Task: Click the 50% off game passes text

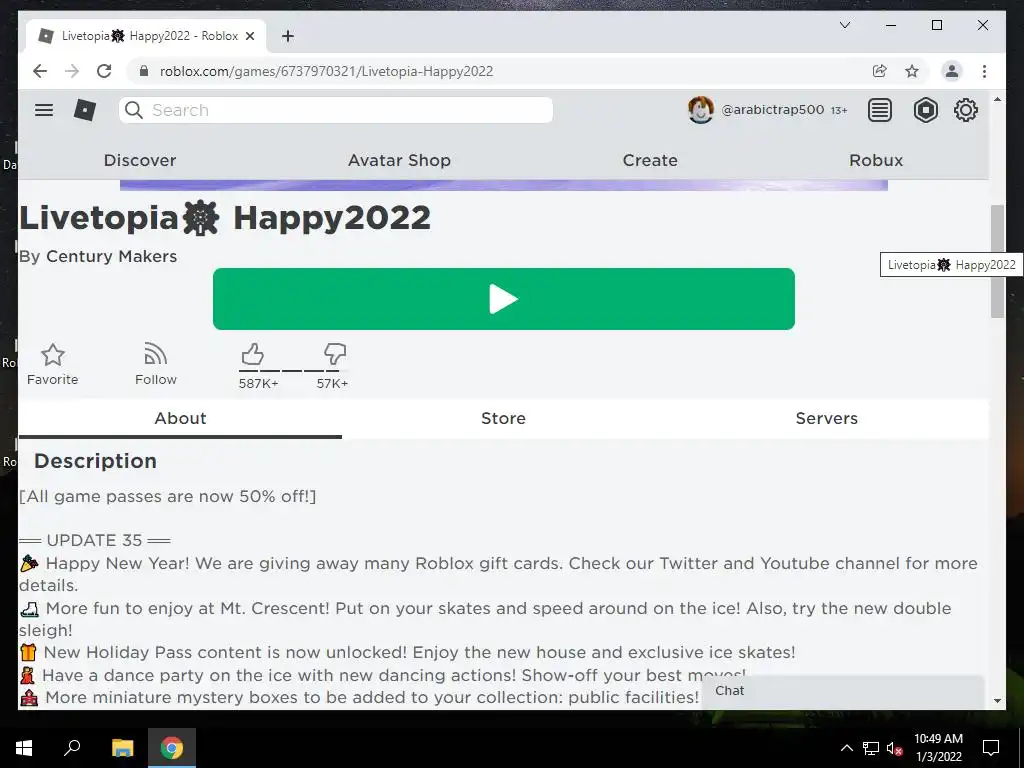Action: click(x=167, y=496)
